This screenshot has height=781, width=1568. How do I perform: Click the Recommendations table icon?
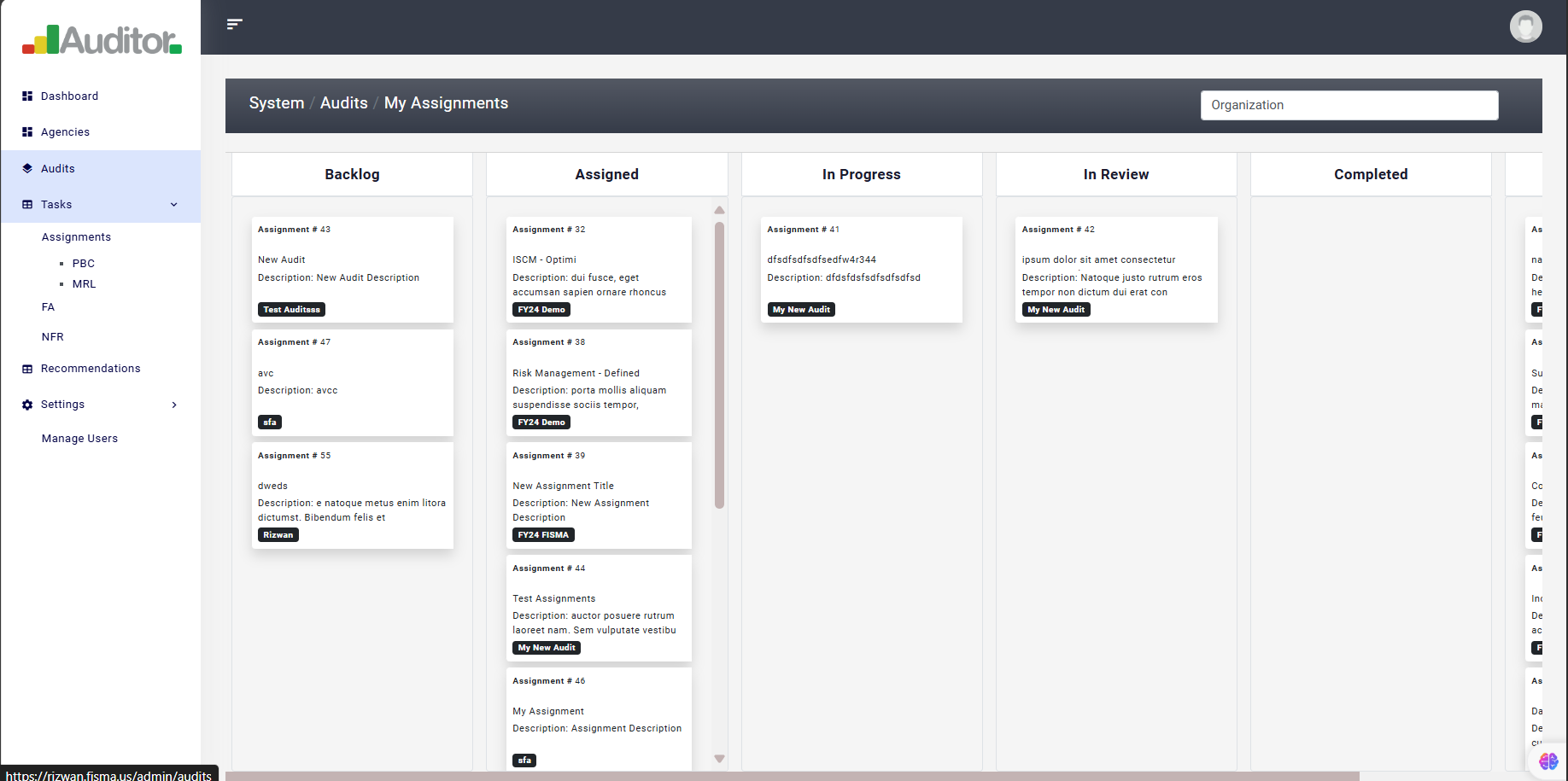click(x=27, y=369)
